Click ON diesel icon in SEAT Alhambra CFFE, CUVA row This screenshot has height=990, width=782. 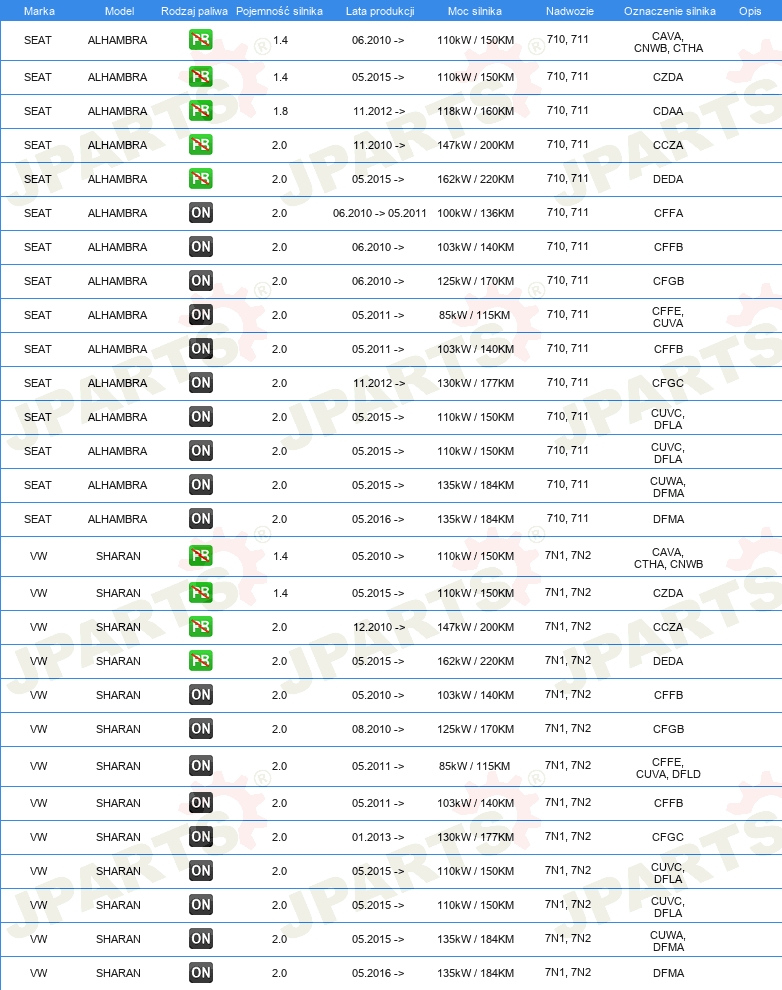[201, 315]
